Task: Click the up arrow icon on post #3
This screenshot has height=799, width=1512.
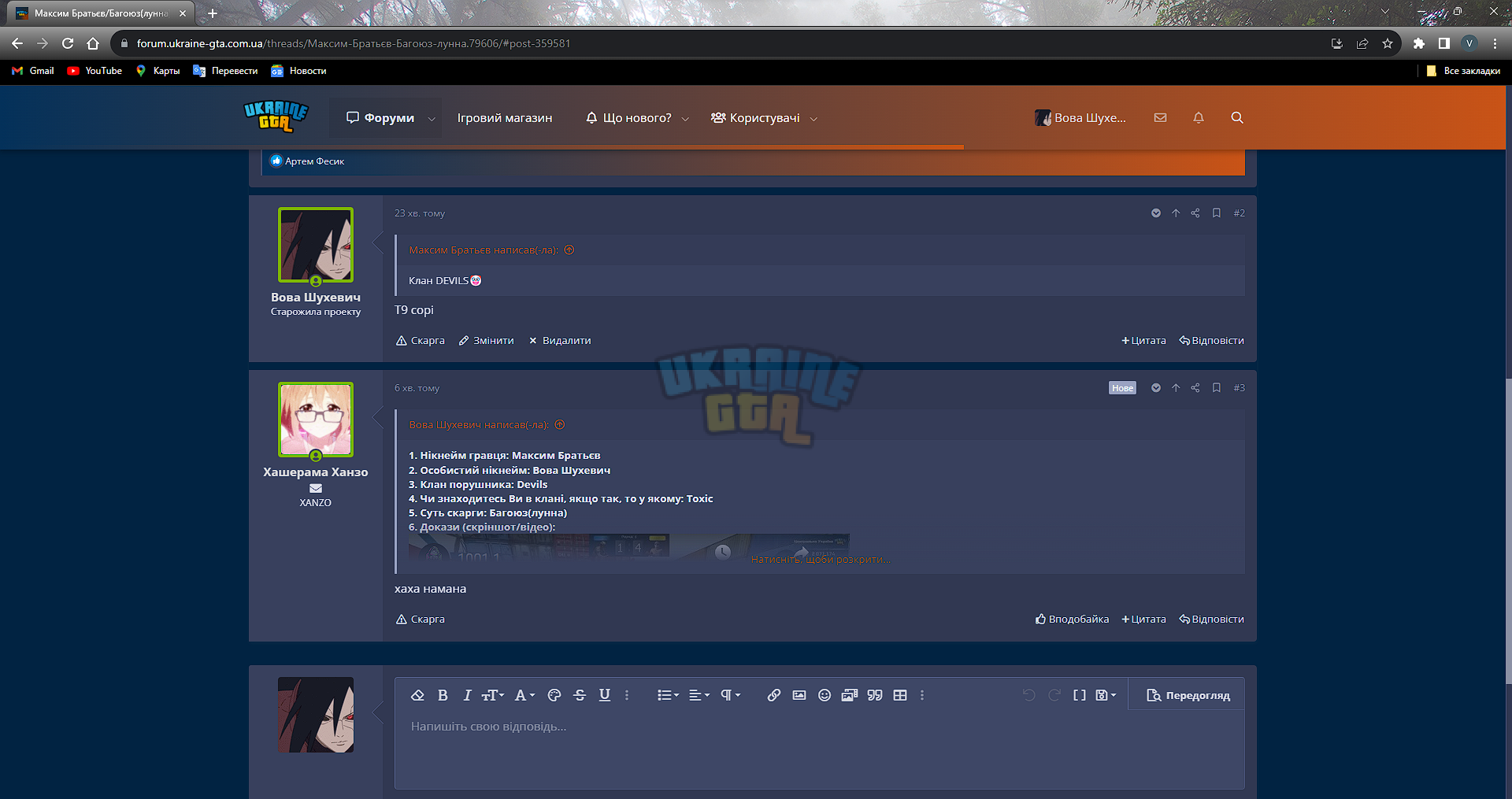Action: (1176, 388)
